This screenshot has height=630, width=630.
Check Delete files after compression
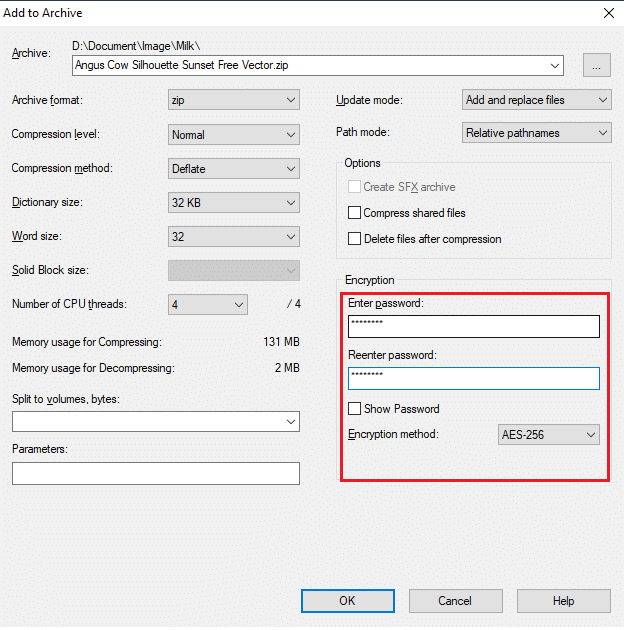tap(354, 239)
